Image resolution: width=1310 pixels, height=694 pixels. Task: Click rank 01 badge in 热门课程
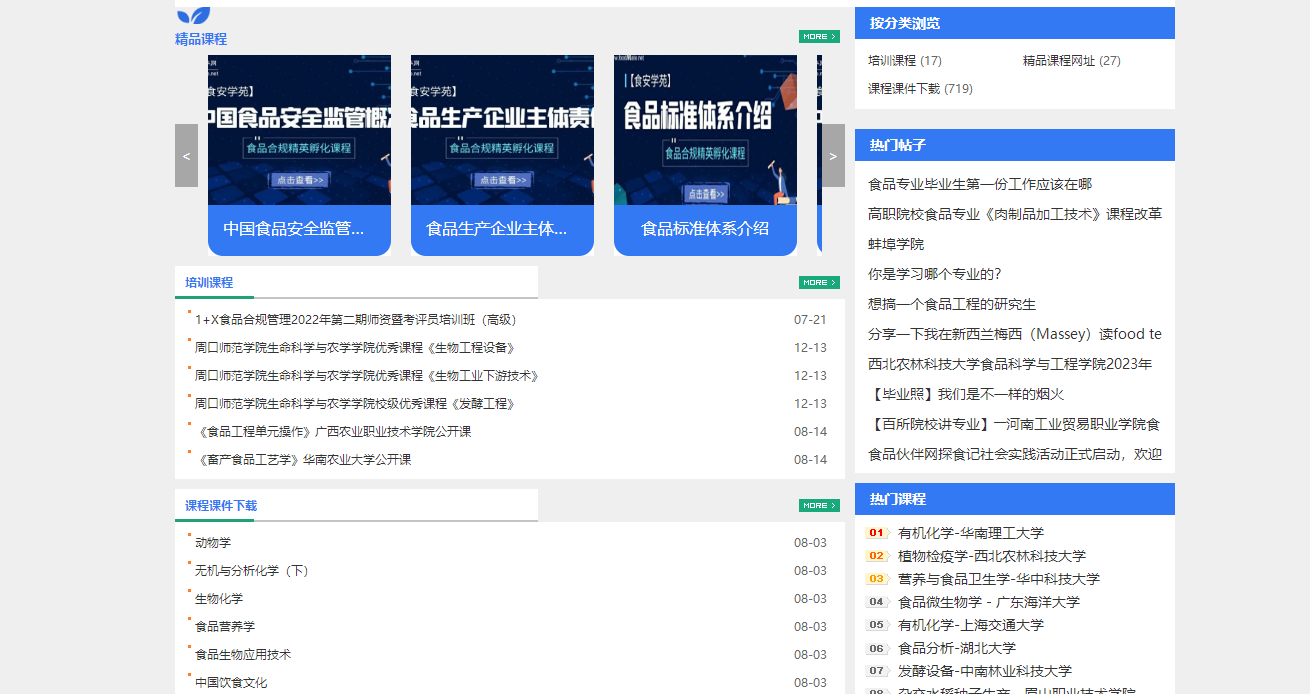[877, 533]
